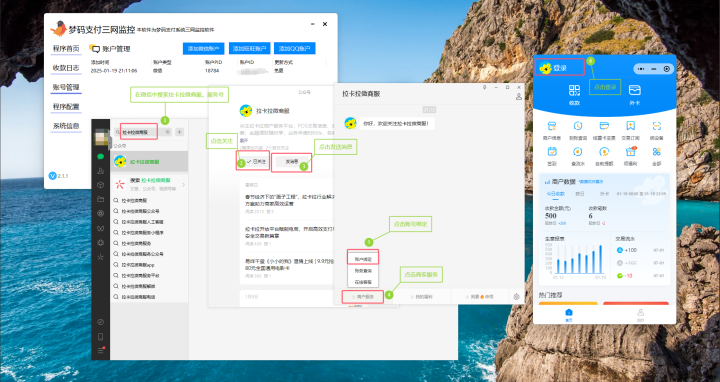Click the 添加微信账户 button
The image size is (720, 382).
pyautogui.click(x=203, y=48)
